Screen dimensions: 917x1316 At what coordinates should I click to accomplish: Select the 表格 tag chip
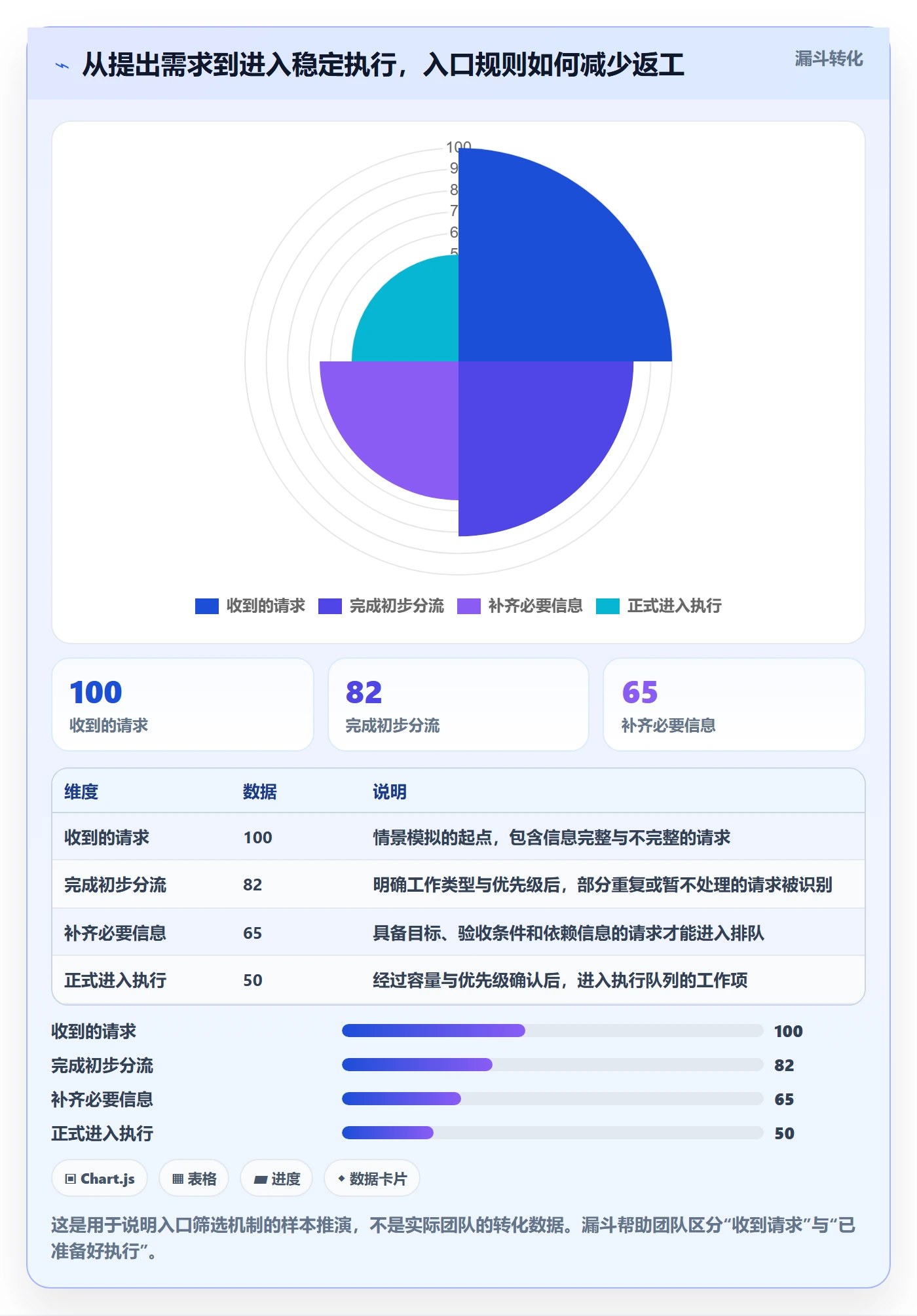(x=194, y=1179)
